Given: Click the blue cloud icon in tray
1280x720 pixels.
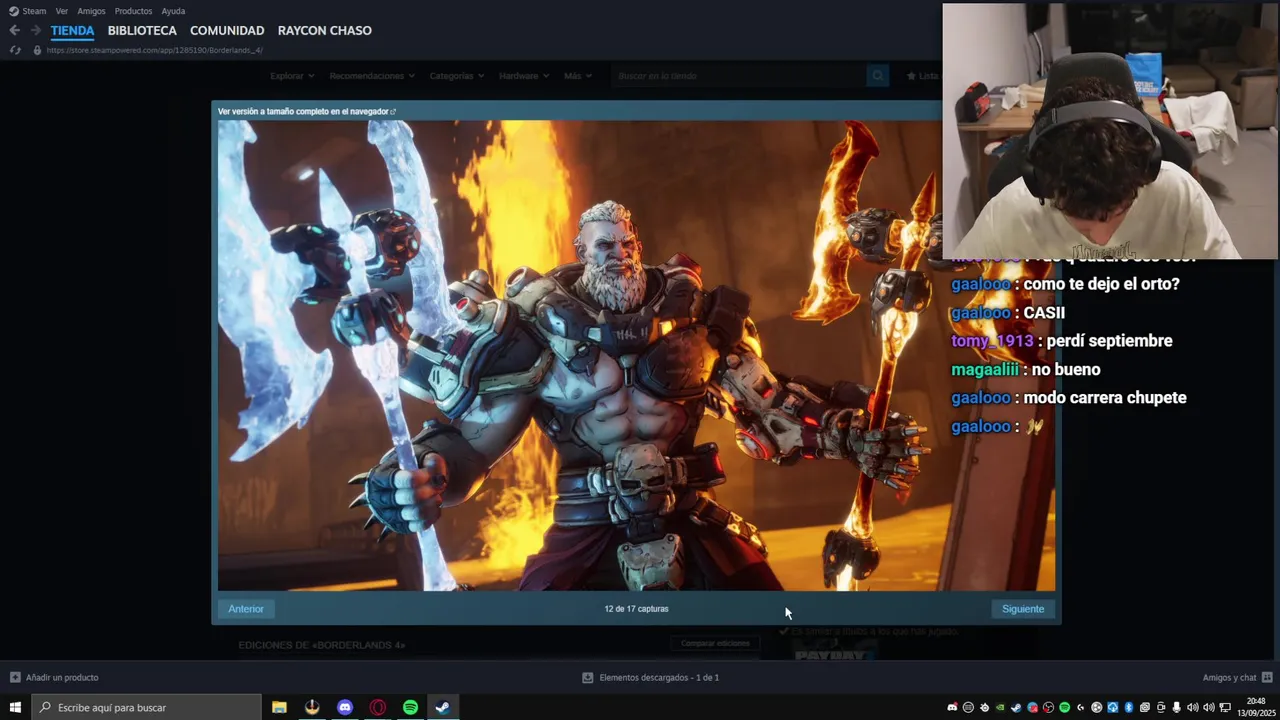Looking at the screenshot, I should click(1113, 707).
